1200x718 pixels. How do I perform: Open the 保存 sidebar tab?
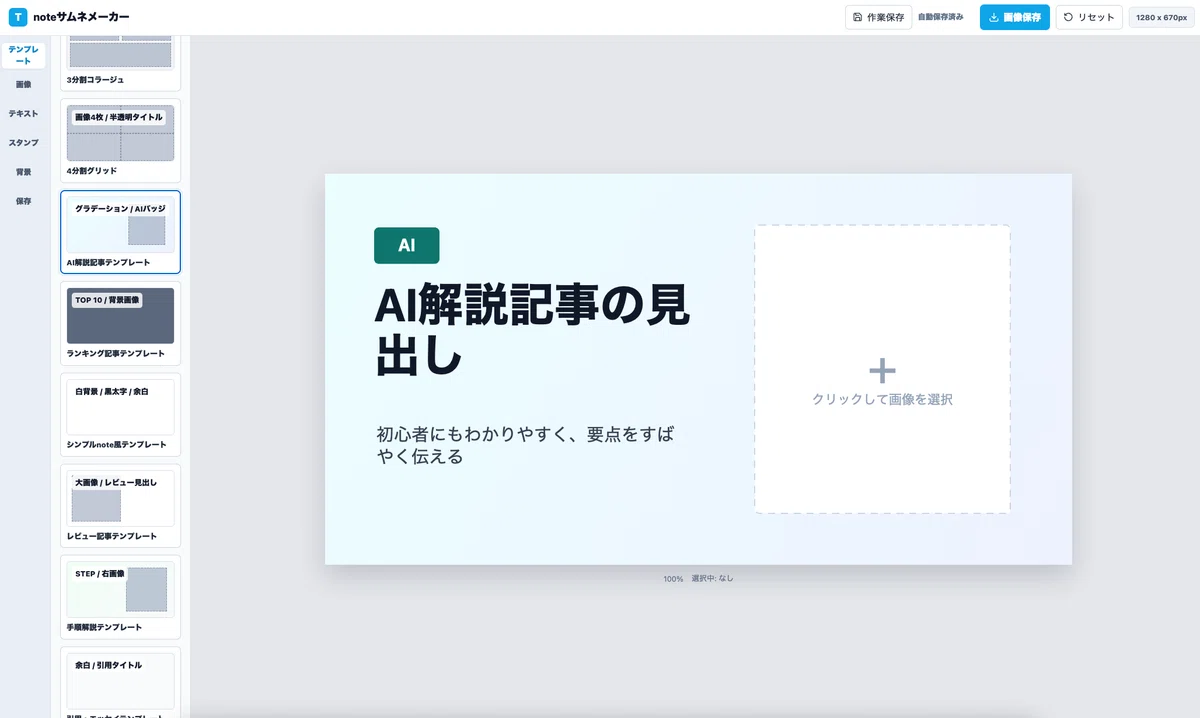(x=25, y=201)
